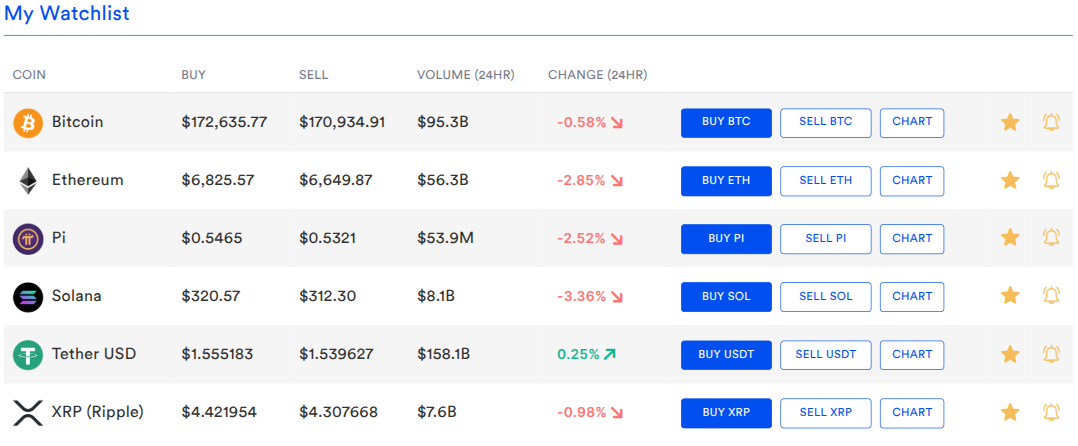
Task: Click the SELL PI button
Action: (826, 238)
